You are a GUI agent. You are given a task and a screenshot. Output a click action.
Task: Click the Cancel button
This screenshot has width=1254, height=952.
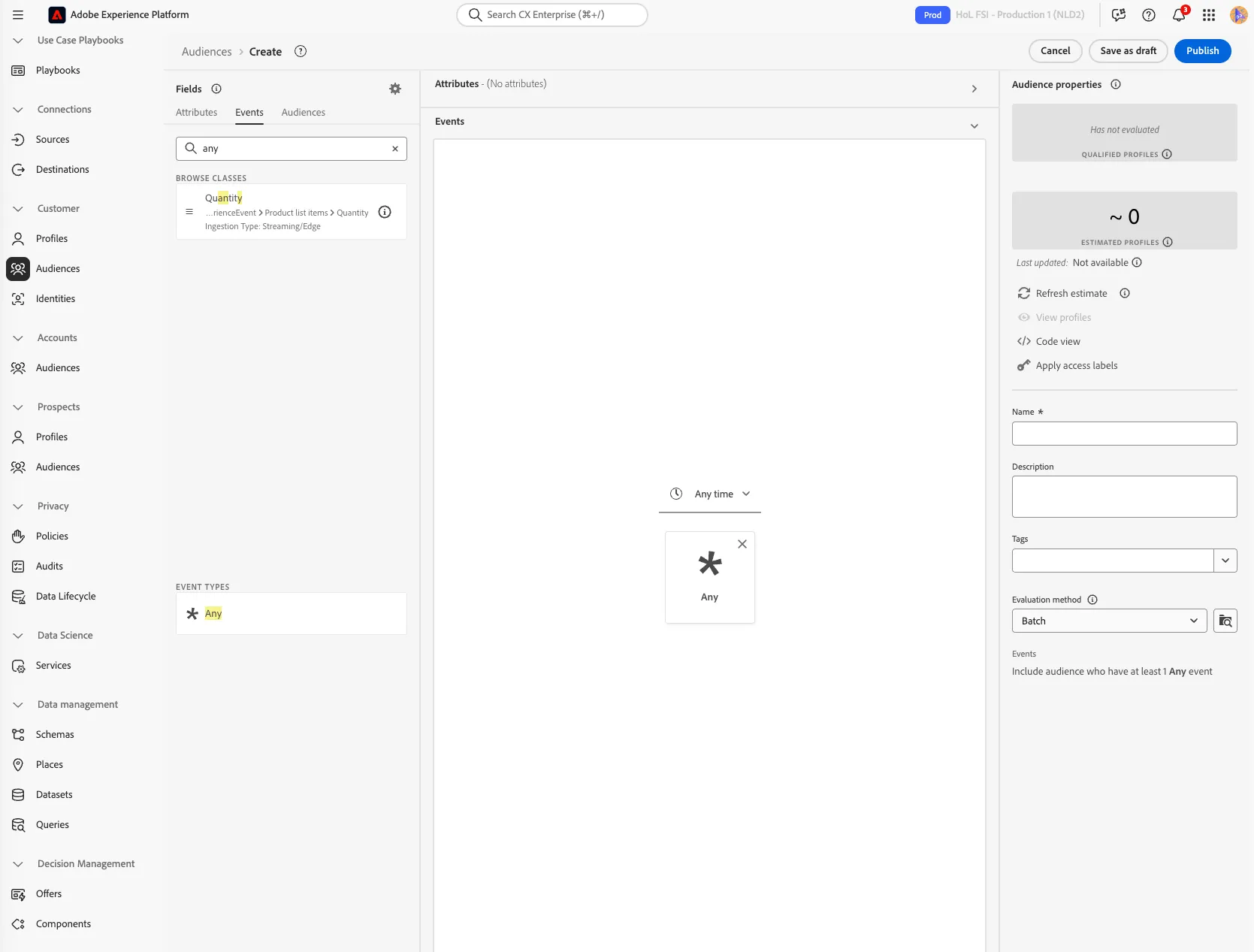(x=1056, y=51)
